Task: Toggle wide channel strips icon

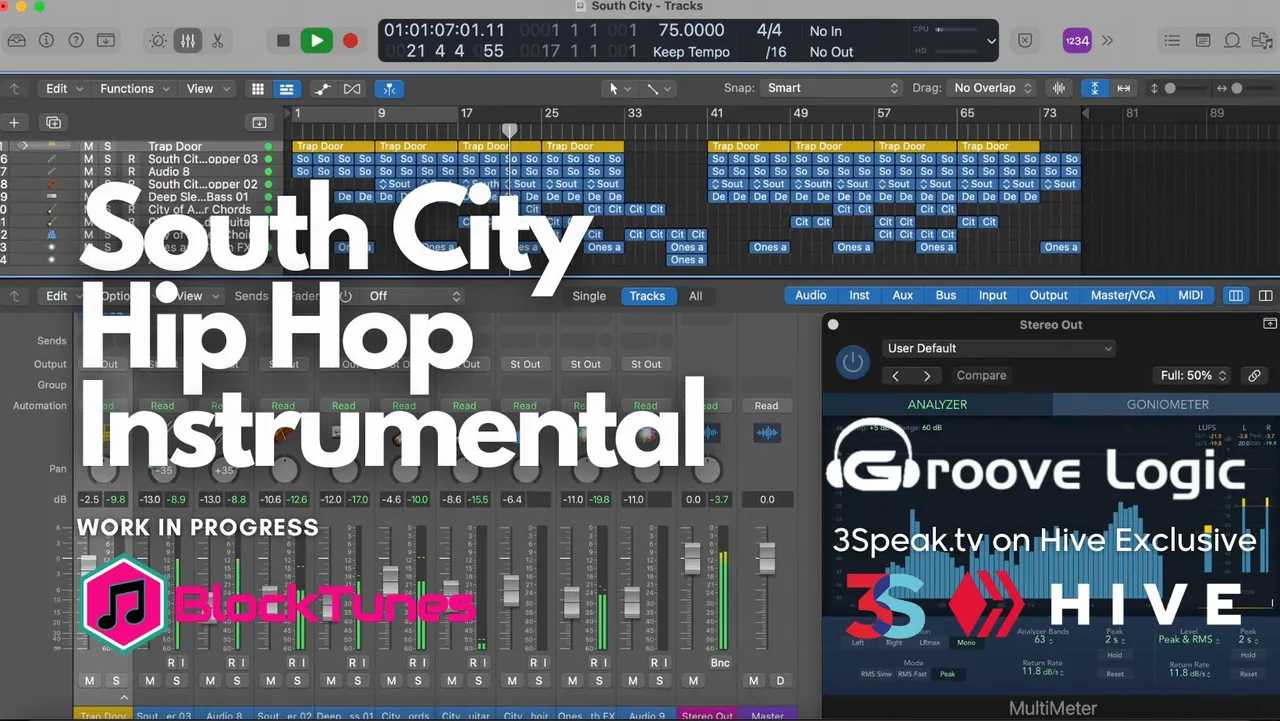Action: pyautogui.click(x=1265, y=296)
